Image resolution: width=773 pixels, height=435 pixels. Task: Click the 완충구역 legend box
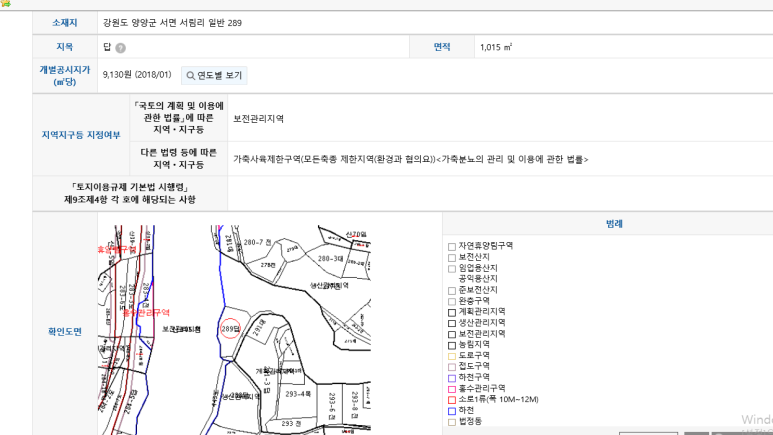coord(452,301)
